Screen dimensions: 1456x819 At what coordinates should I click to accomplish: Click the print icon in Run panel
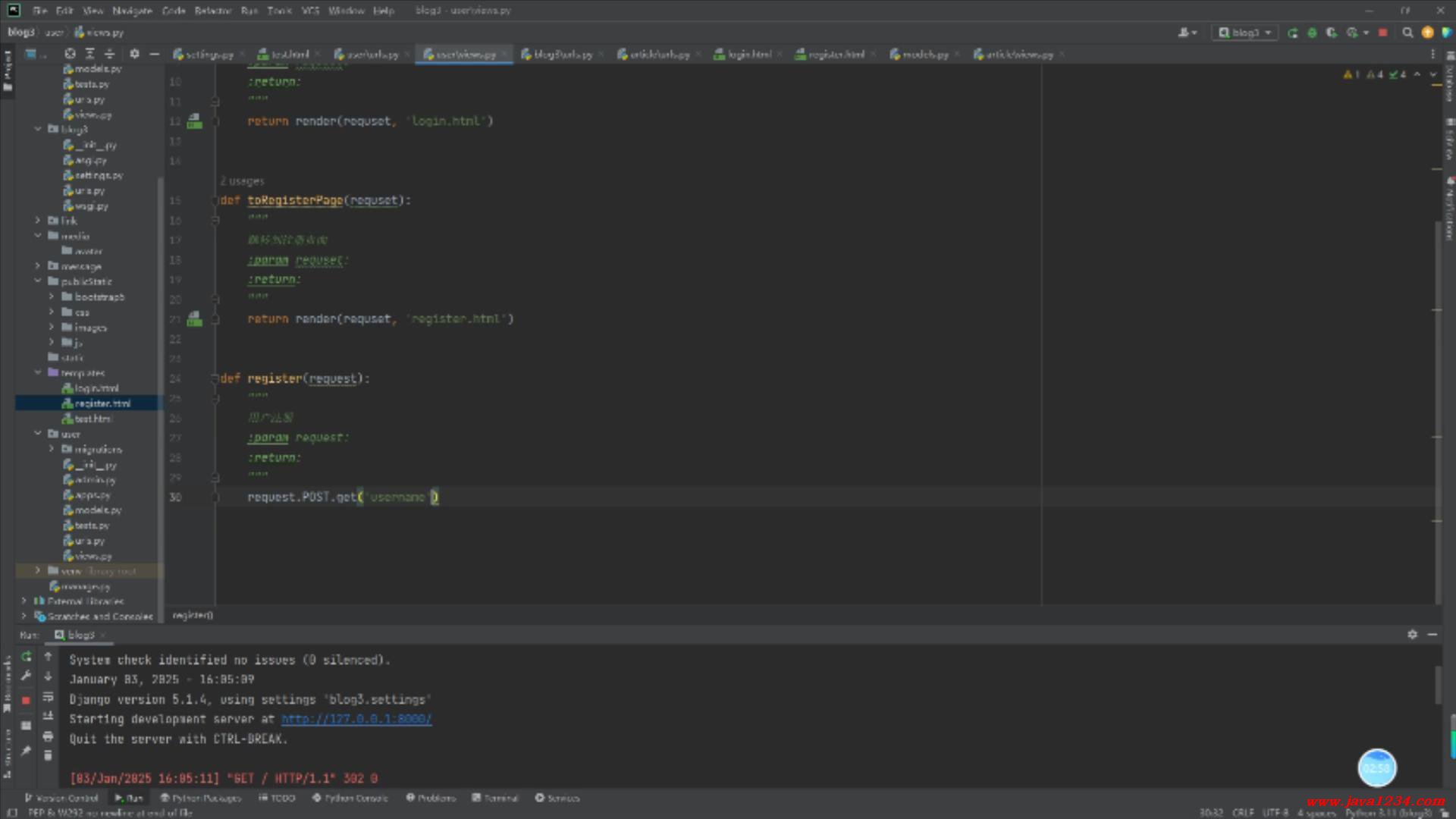48,736
